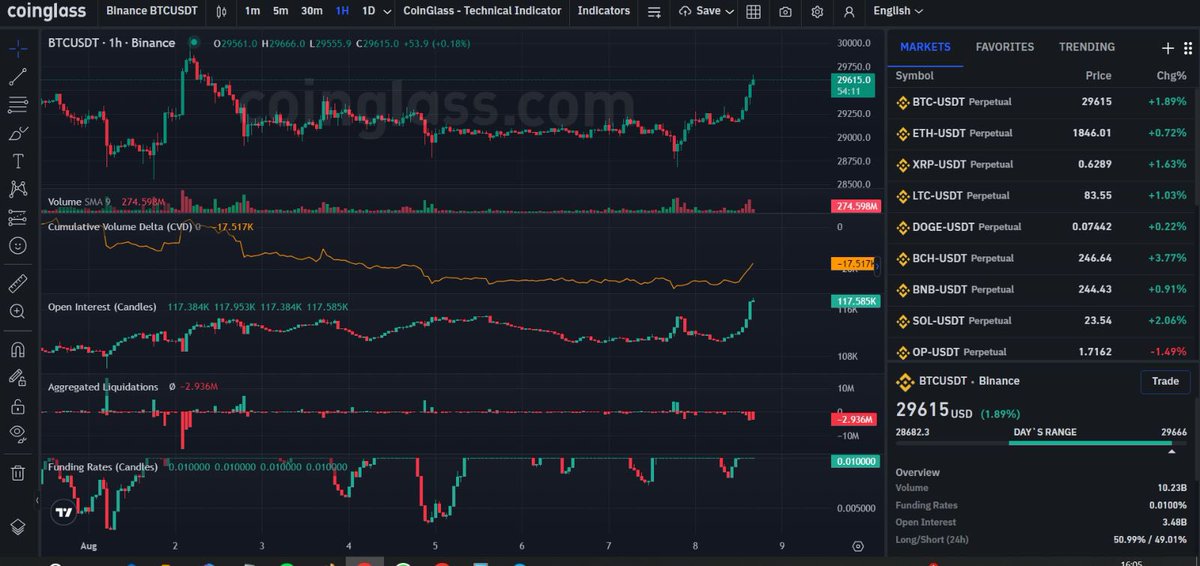Expand more timeframes dropdown arrow
Viewport: 1200px width, 566px height.
pos(387,11)
